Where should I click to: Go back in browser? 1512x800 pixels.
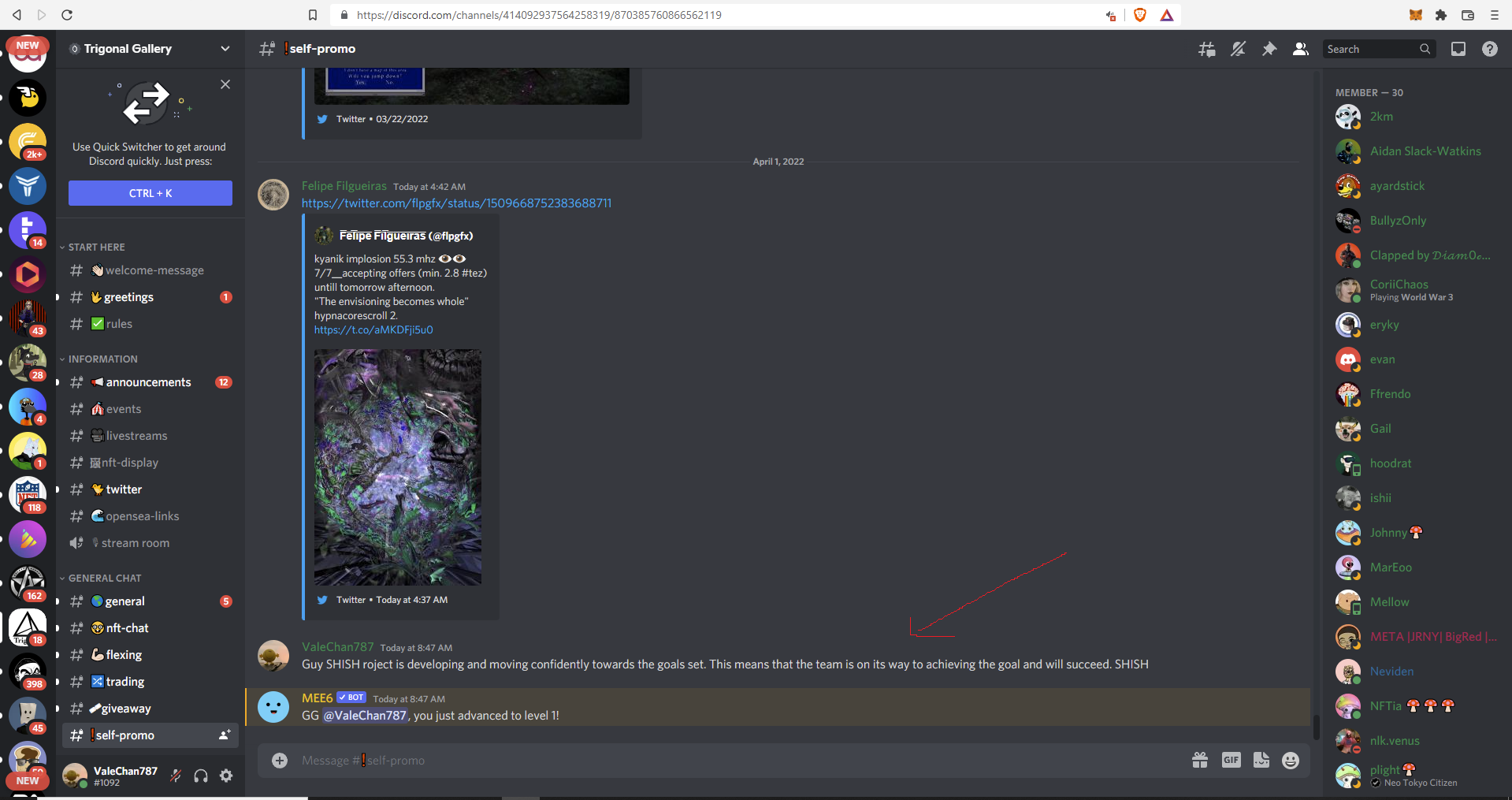point(17,15)
